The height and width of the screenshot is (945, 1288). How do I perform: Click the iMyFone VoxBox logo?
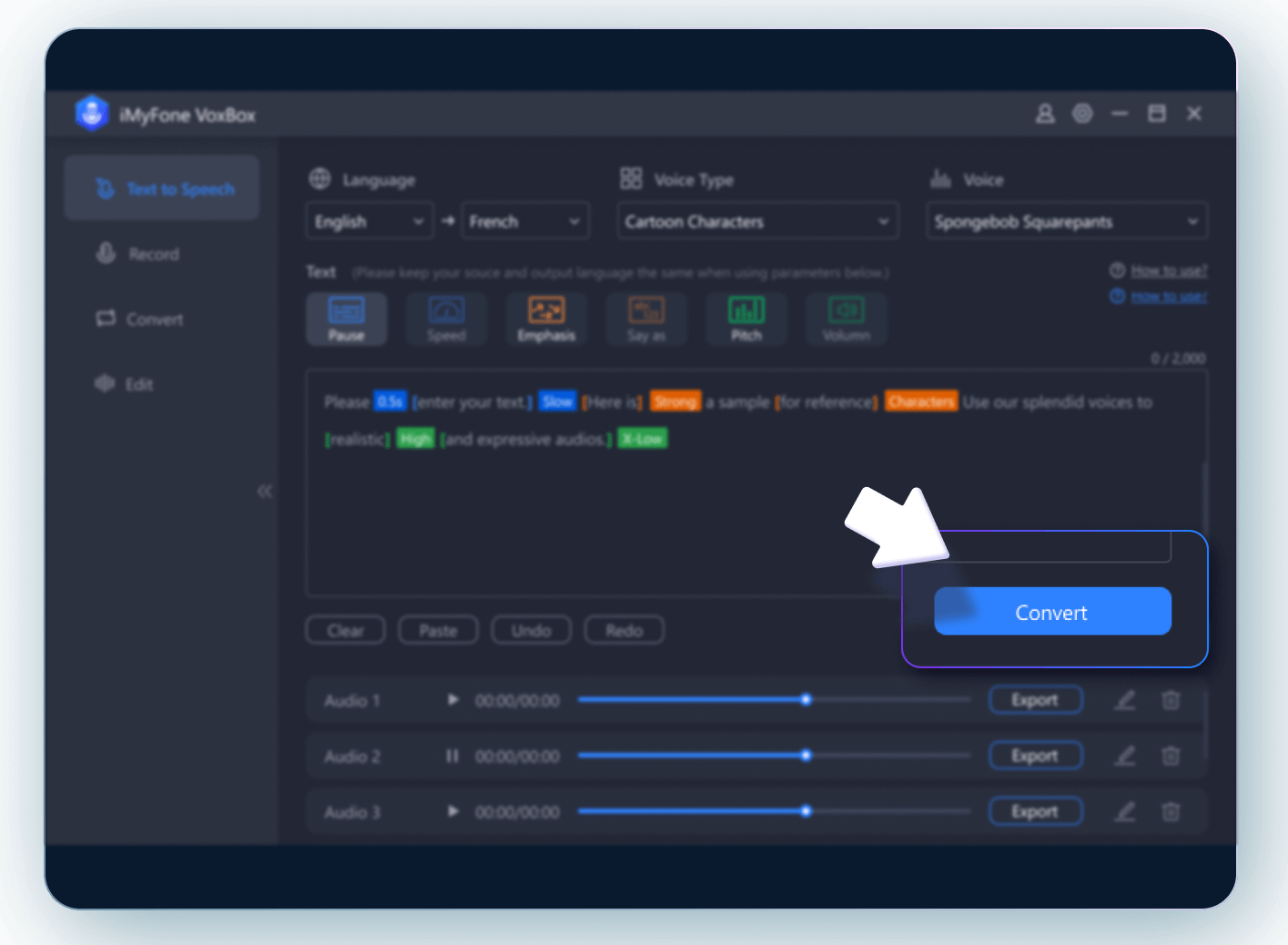click(x=91, y=114)
